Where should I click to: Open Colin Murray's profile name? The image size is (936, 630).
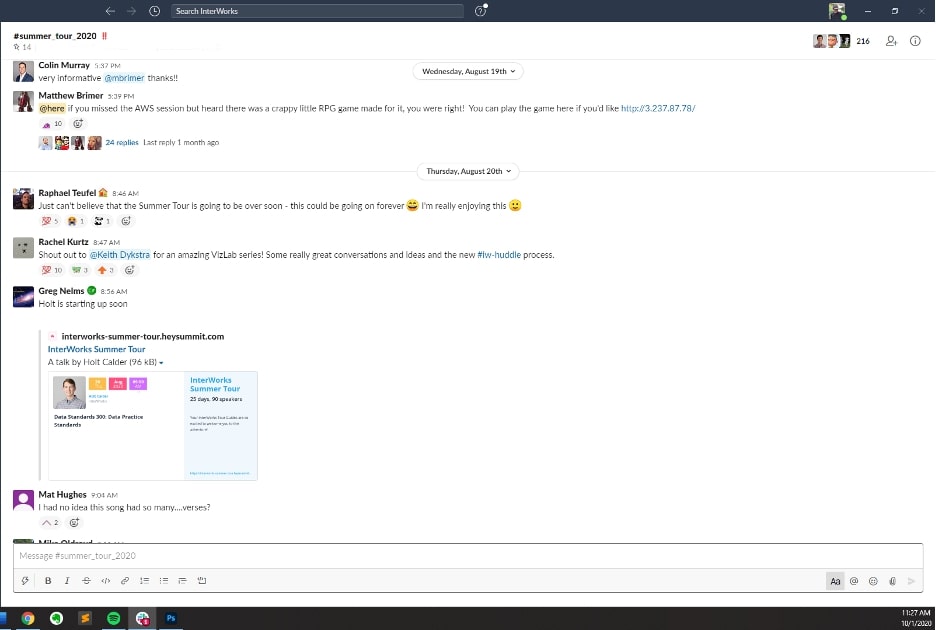[64, 65]
